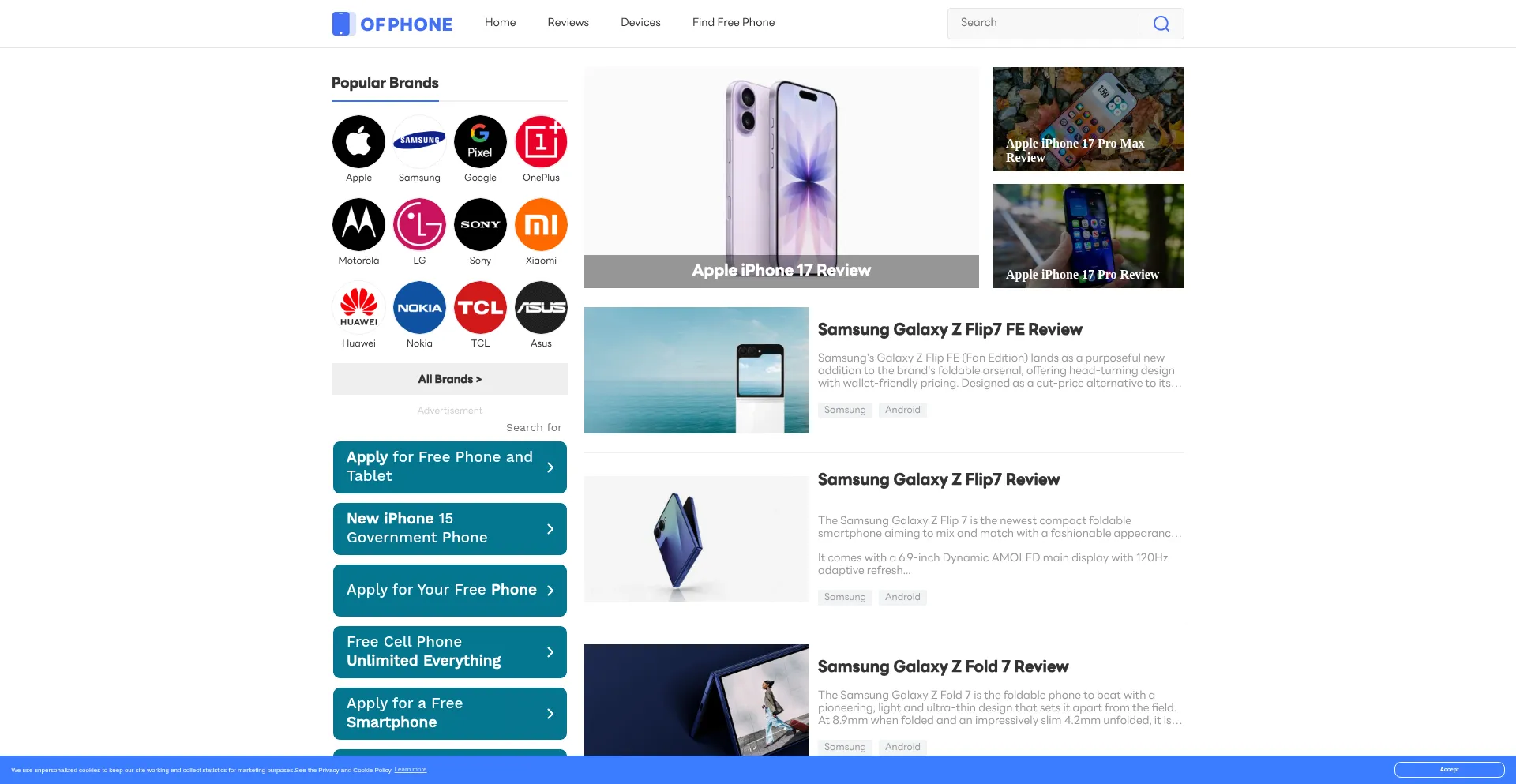This screenshot has width=1516, height=784.
Task: Select the Motorola brand logo
Action: click(358, 225)
